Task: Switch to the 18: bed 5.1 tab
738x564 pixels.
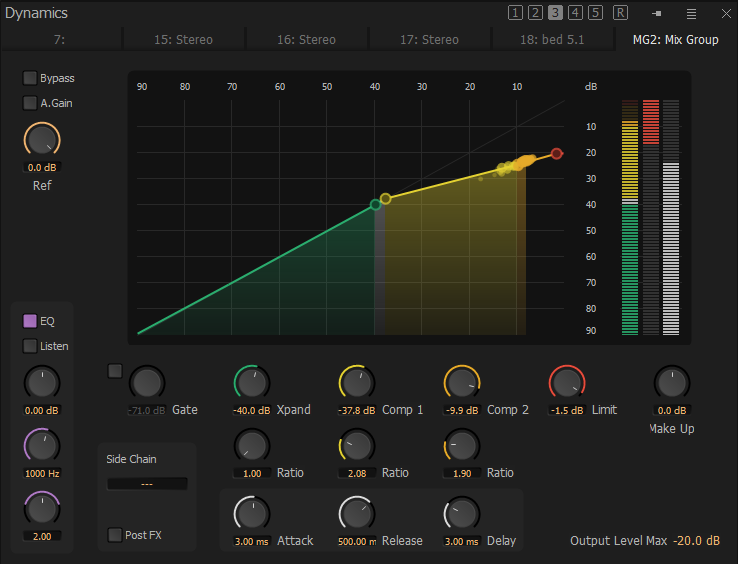Action: pos(552,40)
